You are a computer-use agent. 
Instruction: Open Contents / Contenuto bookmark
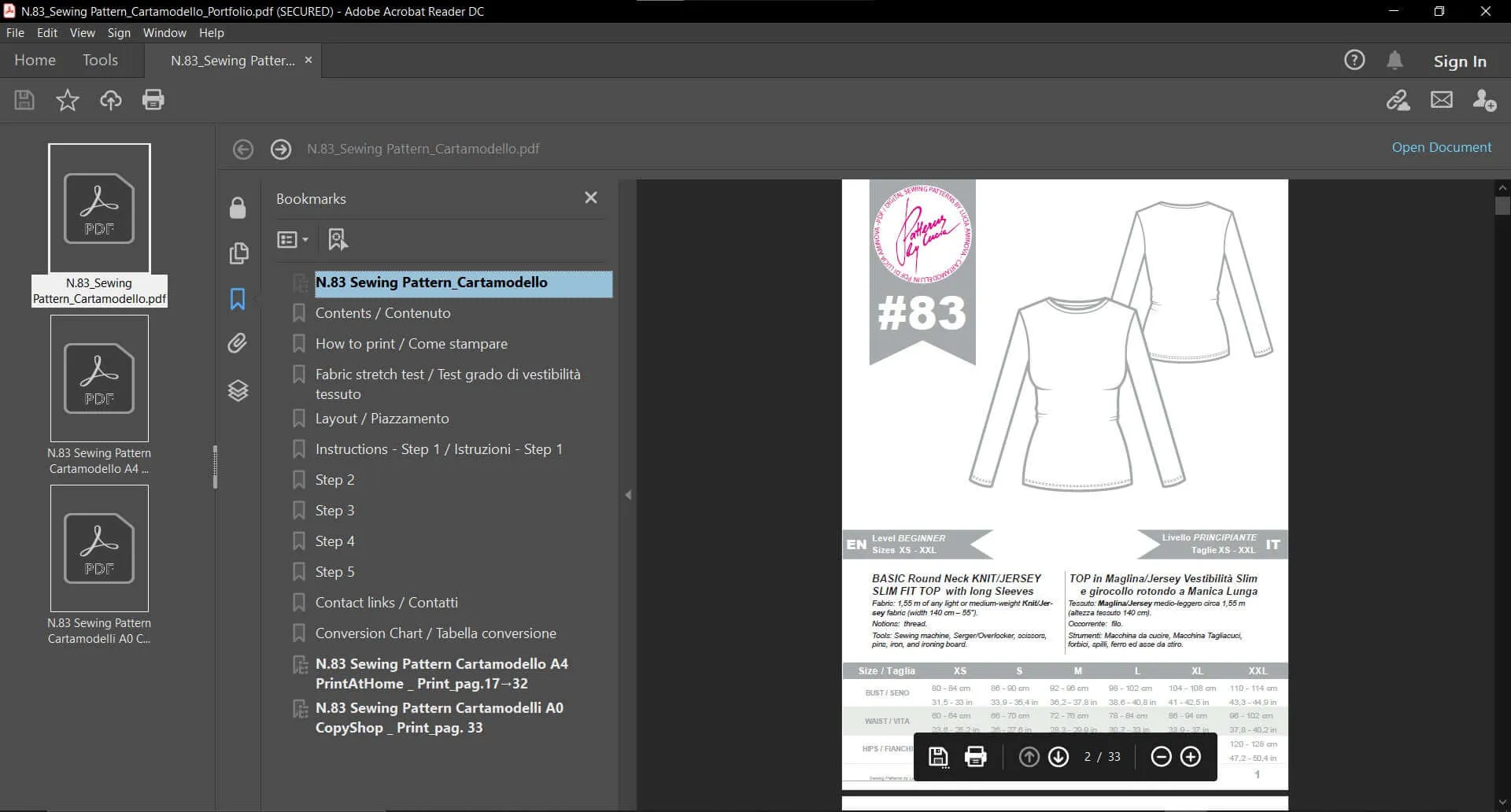pos(382,313)
